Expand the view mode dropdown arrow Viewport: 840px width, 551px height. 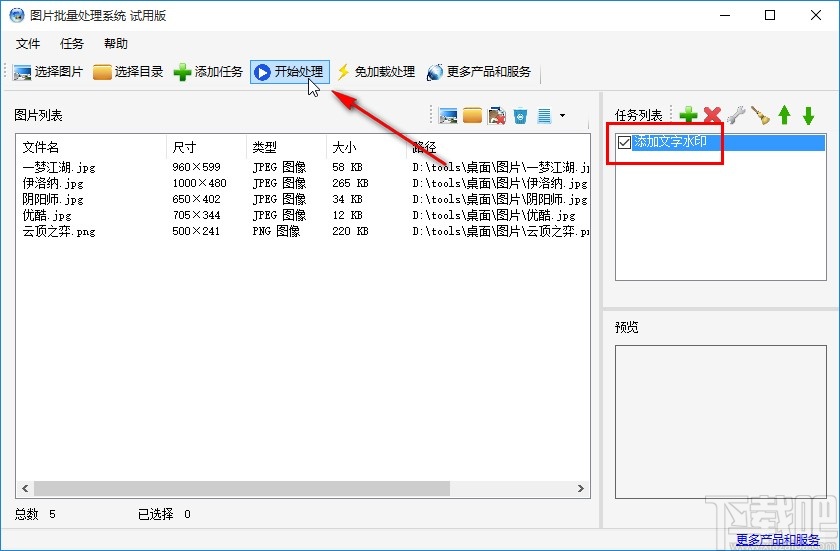coord(562,115)
